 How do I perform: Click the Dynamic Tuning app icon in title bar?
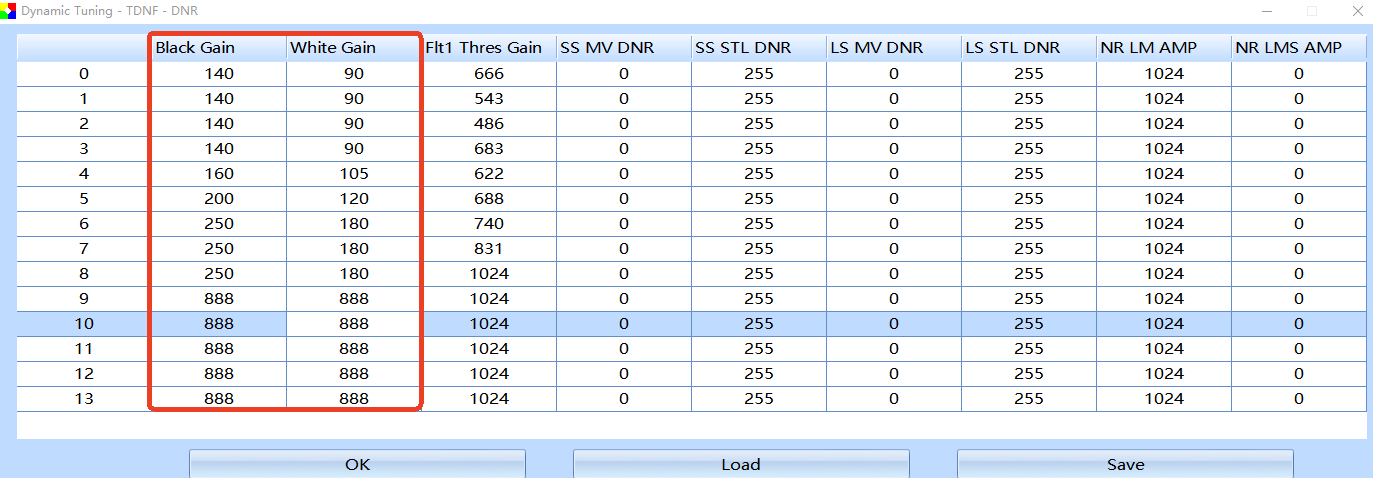point(10,11)
